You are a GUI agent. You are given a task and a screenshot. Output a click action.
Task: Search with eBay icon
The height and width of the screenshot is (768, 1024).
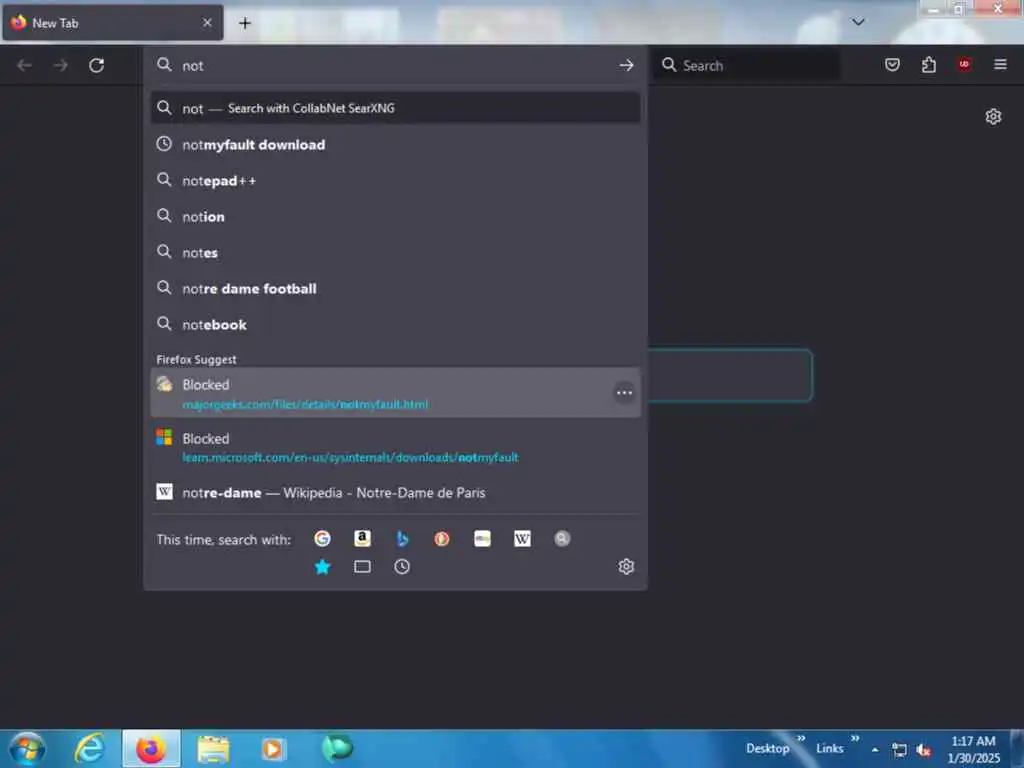tap(482, 538)
